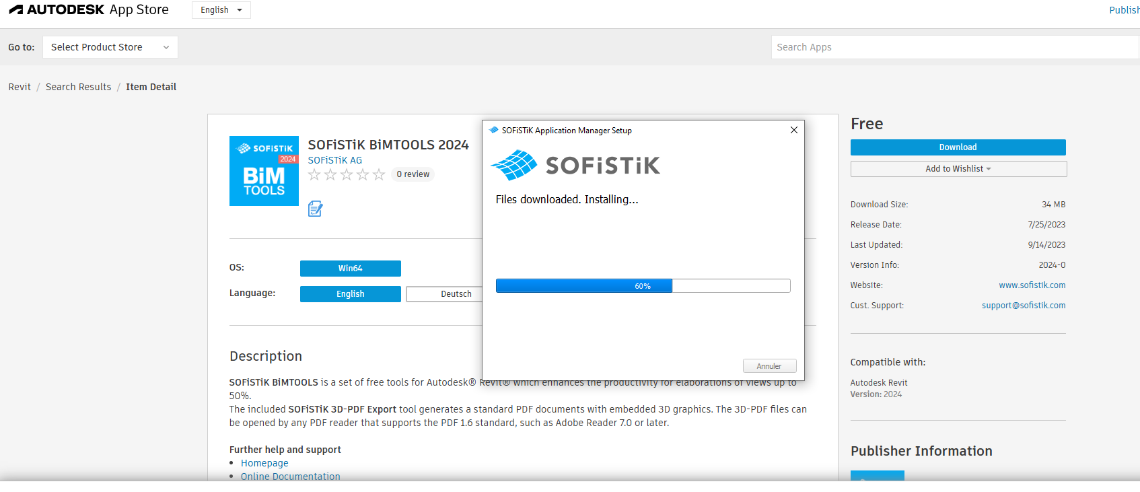
Task: Click the 60% installation progress bar
Action: [643, 286]
